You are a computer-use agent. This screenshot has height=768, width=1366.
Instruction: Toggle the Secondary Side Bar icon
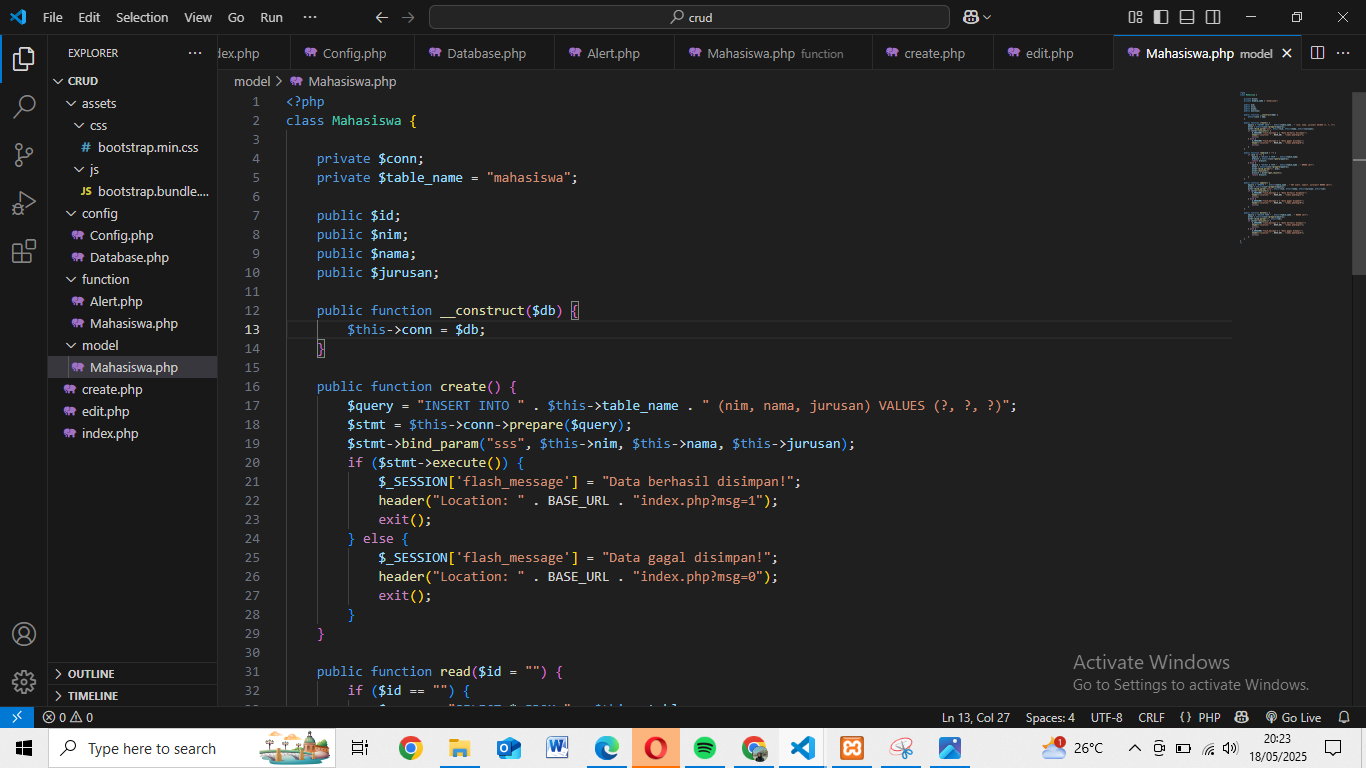(1212, 17)
